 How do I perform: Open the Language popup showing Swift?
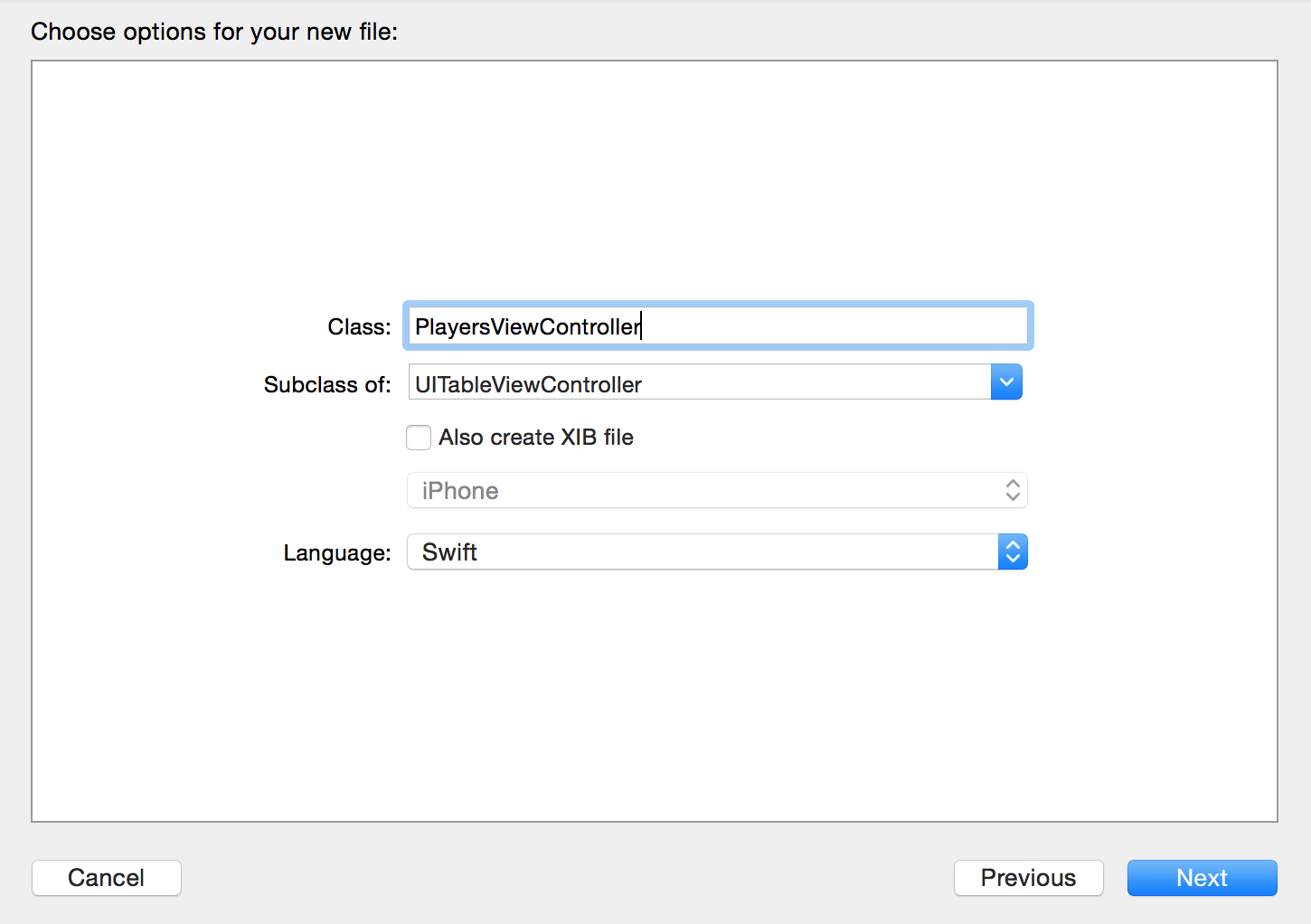pos(705,552)
